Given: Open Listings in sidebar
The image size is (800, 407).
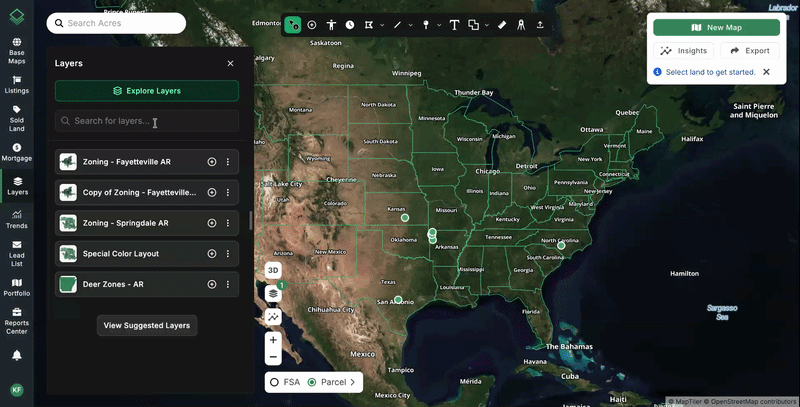Looking at the screenshot, I should coord(17,85).
